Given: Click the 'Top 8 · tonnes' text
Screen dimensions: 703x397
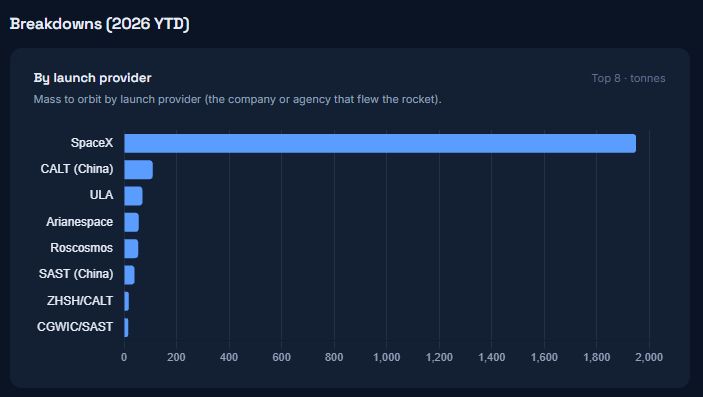Looking at the screenshot, I should point(628,78).
